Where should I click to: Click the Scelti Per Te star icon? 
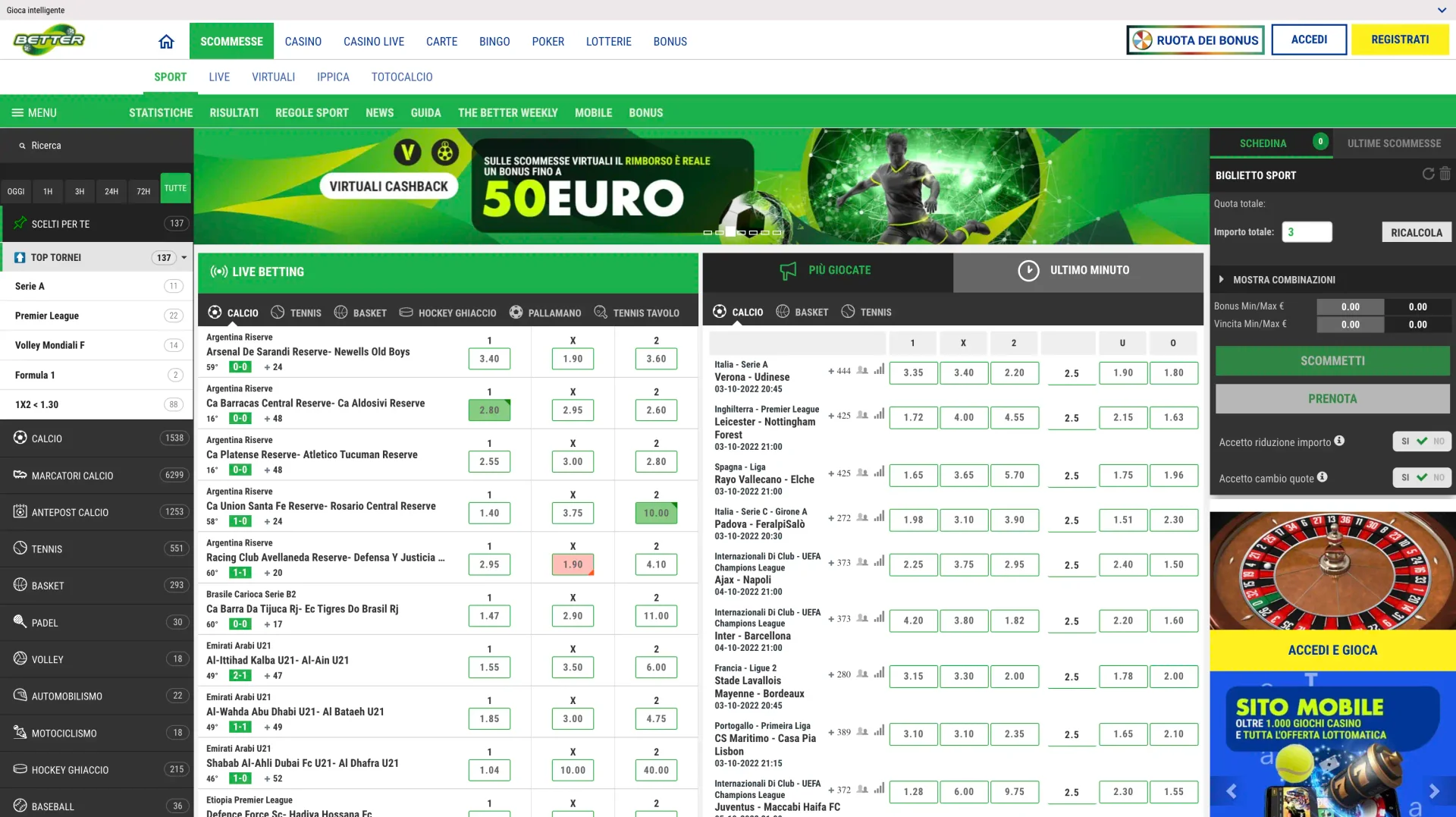(20, 223)
